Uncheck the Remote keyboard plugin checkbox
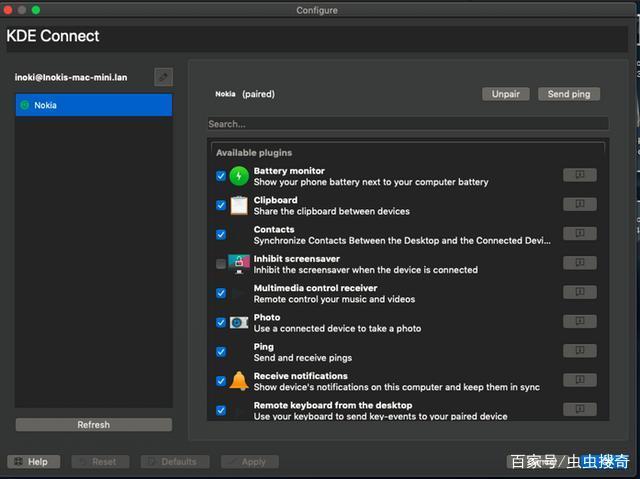The width and height of the screenshot is (640, 479). [221, 410]
